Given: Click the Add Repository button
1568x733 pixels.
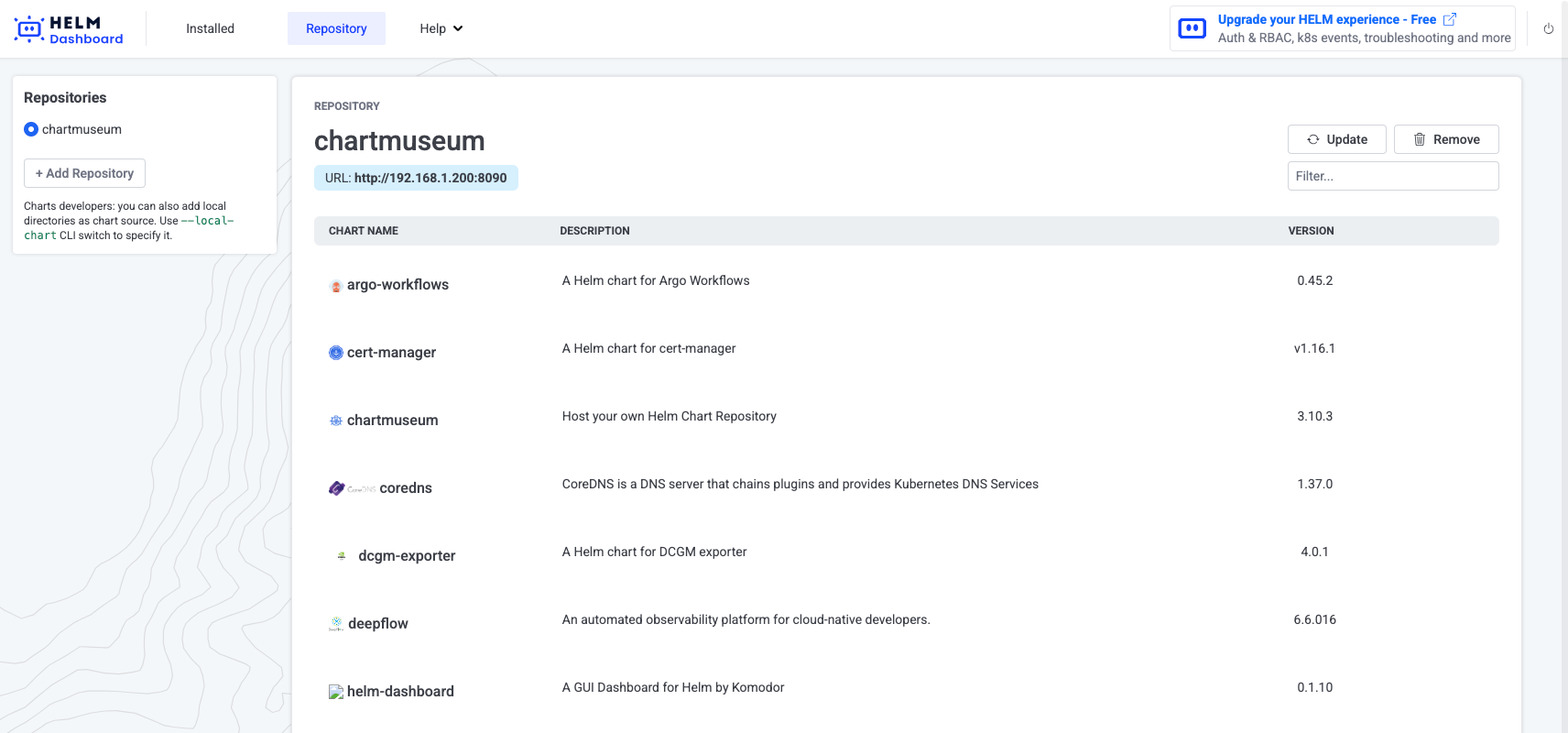Looking at the screenshot, I should click(x=84, y=173).
